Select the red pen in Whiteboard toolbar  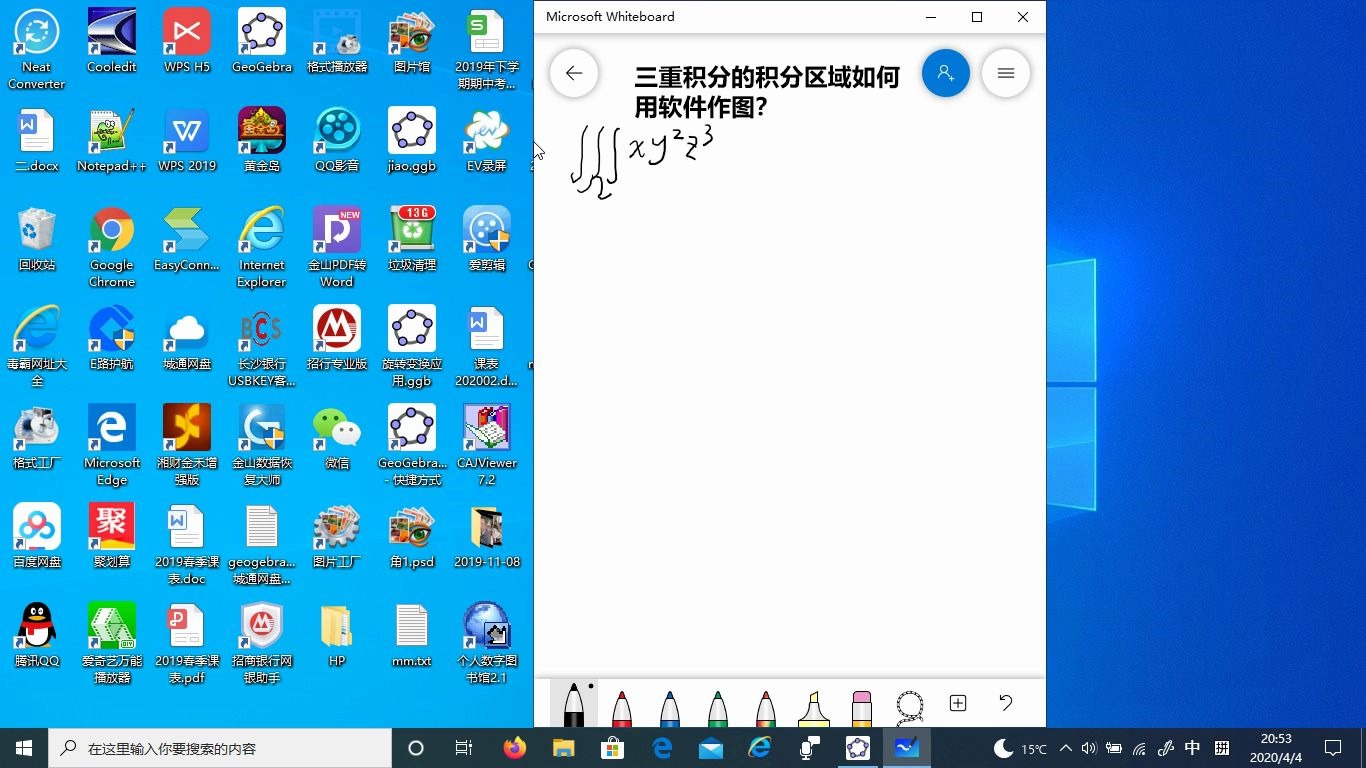[x=621, y=707]
